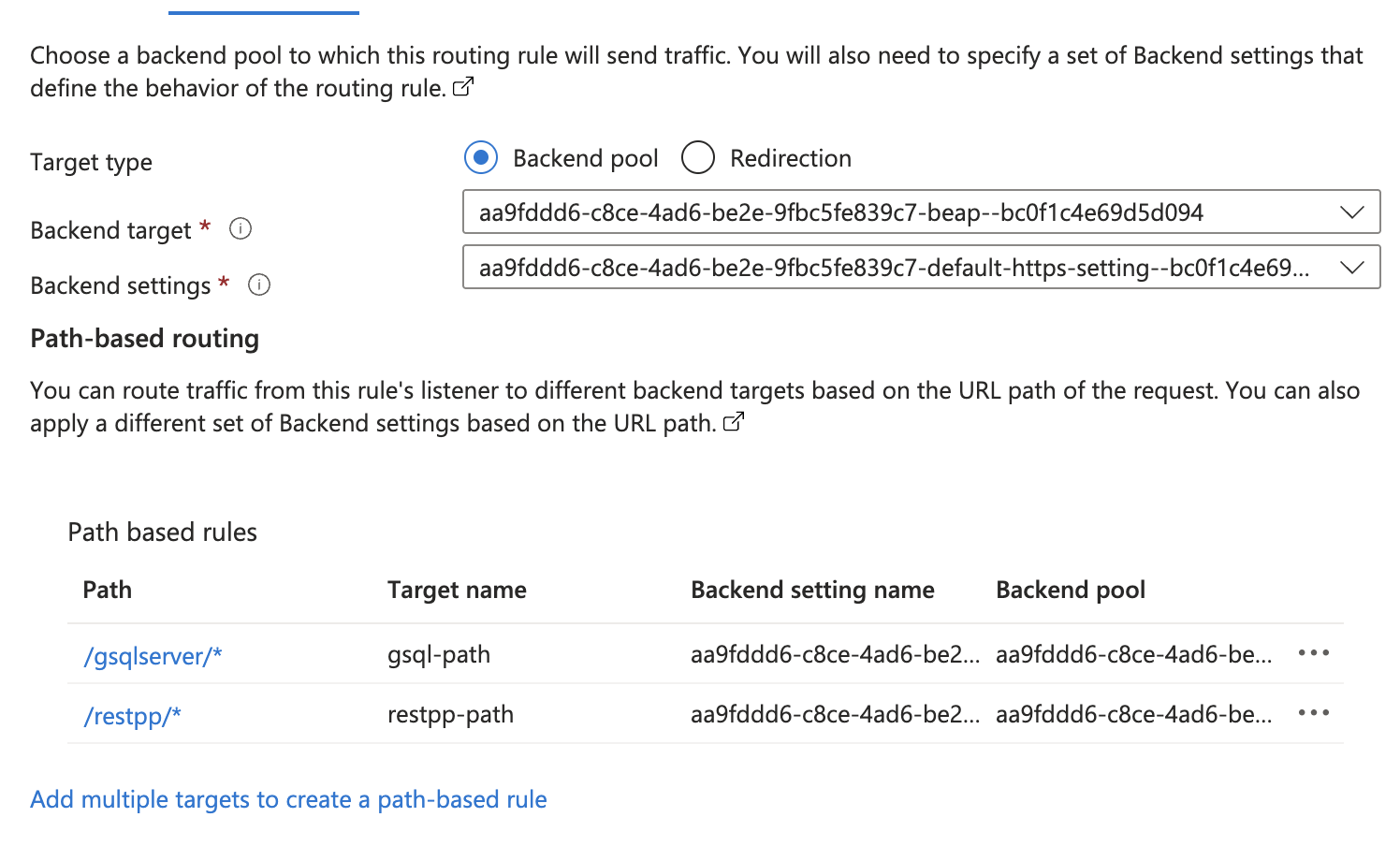Screen dimensions: 1400x861
Task: Open the /restpp/* path rule
Action: tap(132, 716)
